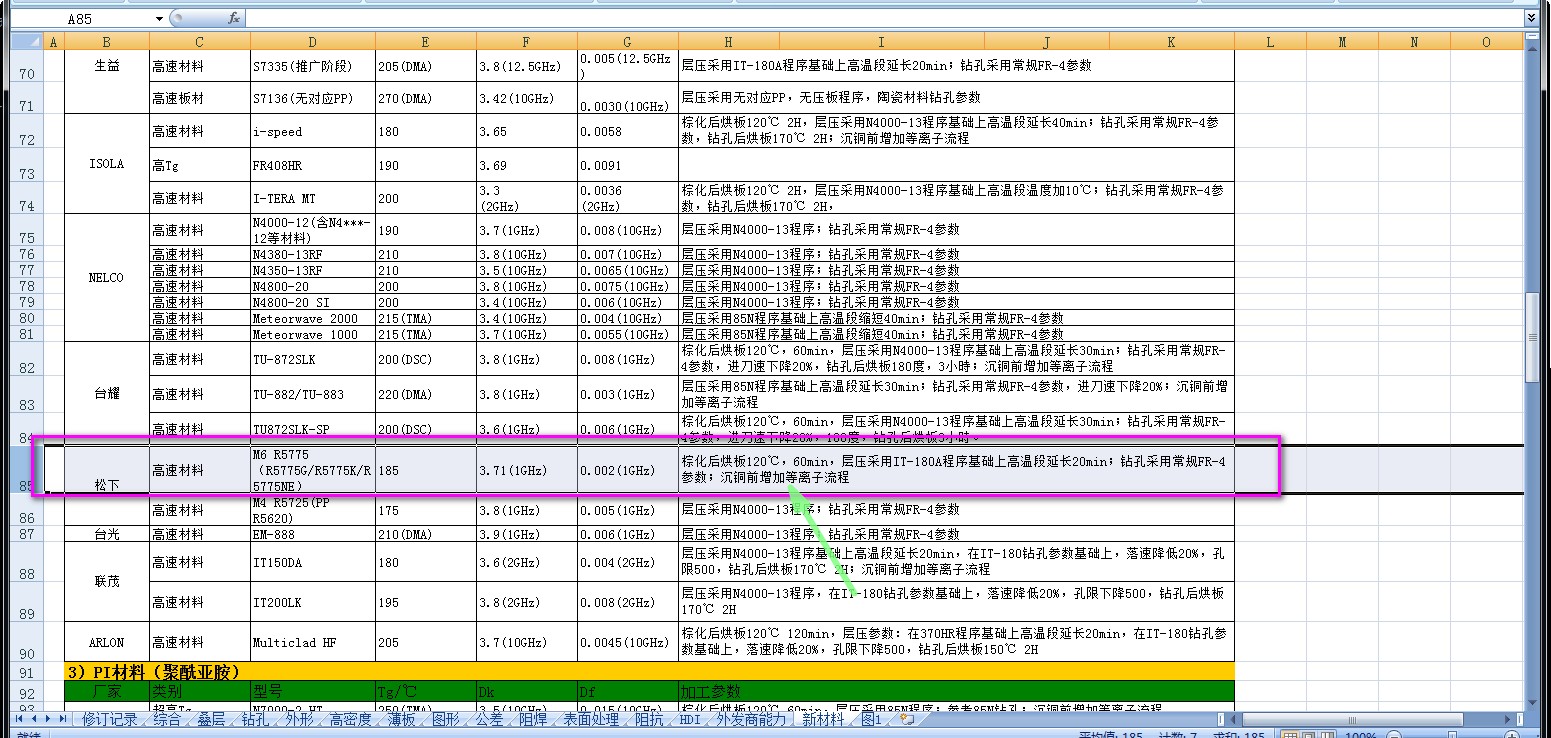Select the 新材料 sheet tab

point(823,719)
